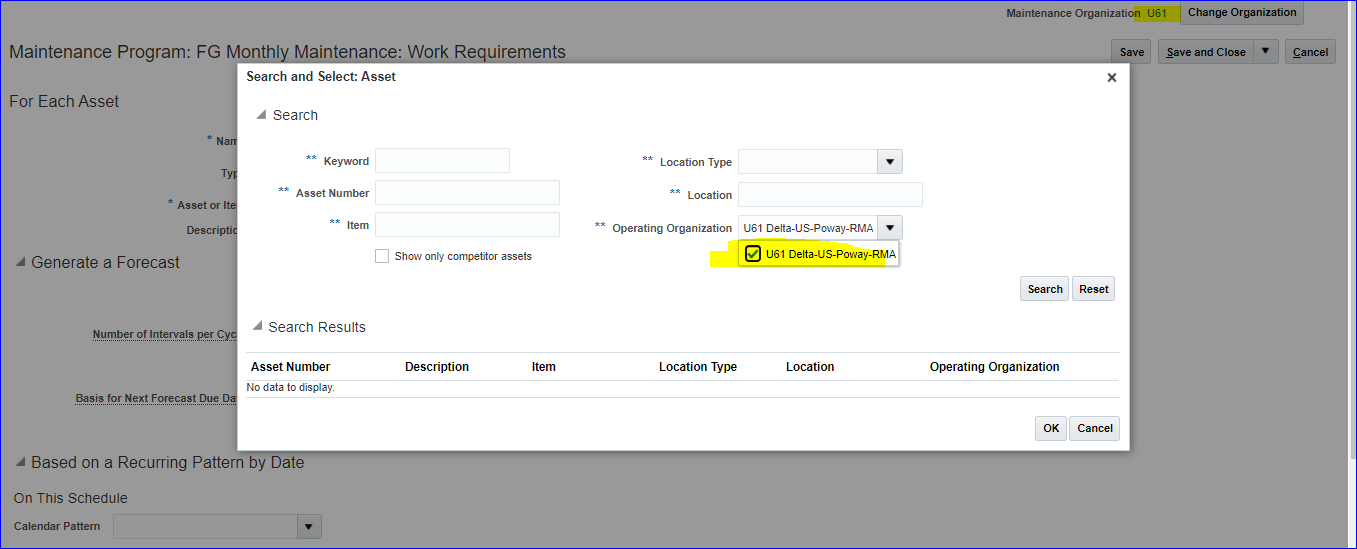
Task: Close the Search and Select Asset dialog
Action: pyautogui.click(x=1111, y=77)
